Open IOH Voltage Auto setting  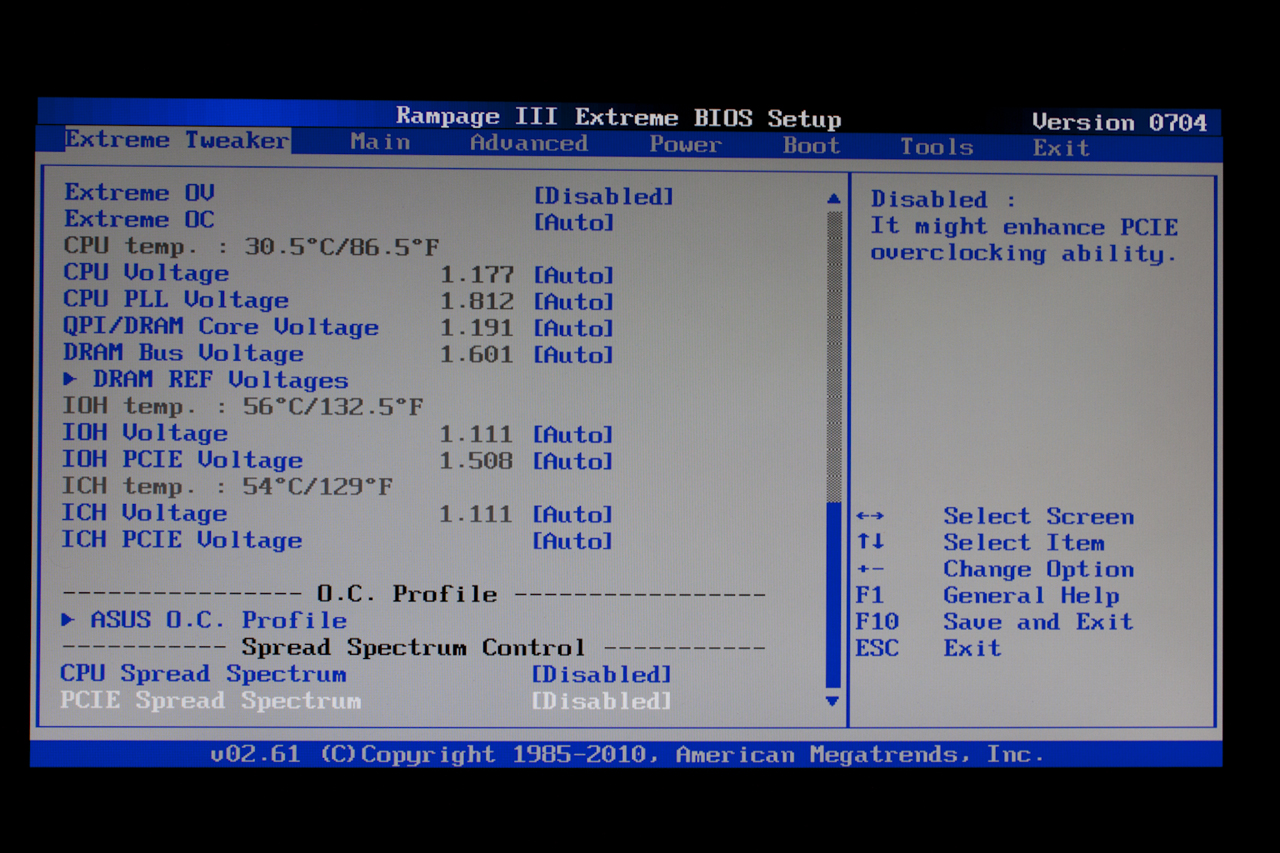[573, 434]
